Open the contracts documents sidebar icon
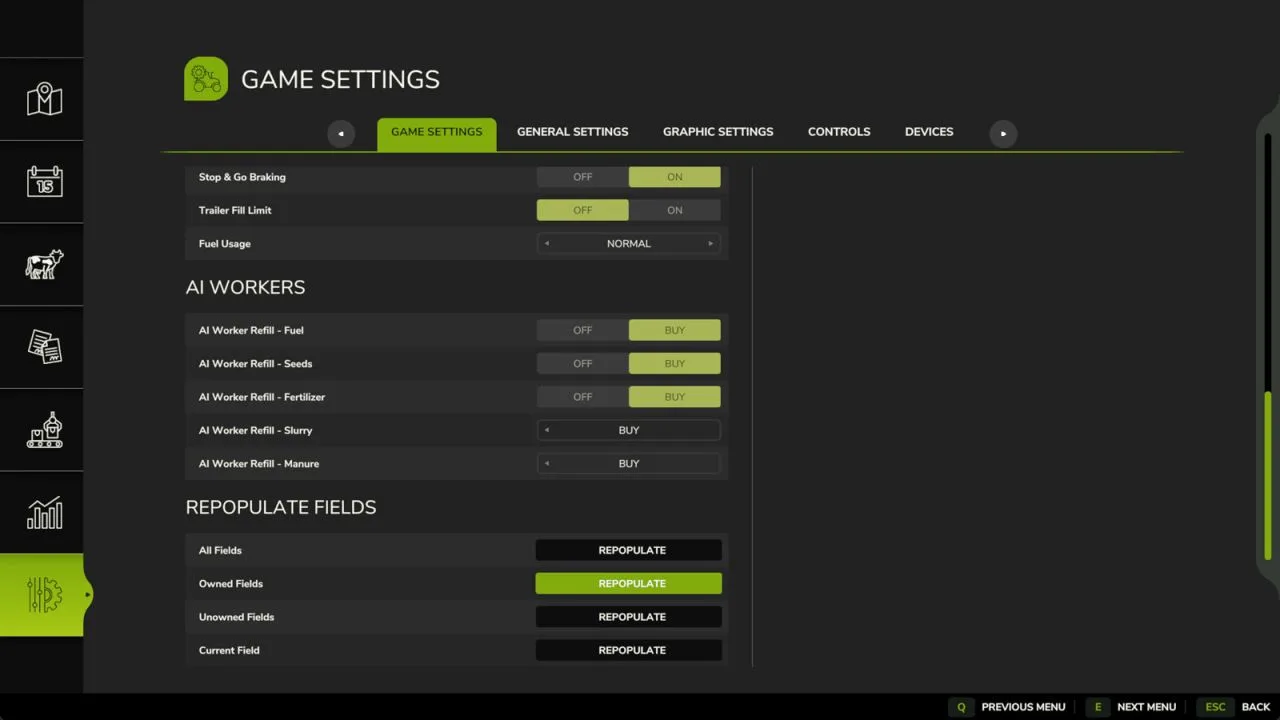 [44, 346]
